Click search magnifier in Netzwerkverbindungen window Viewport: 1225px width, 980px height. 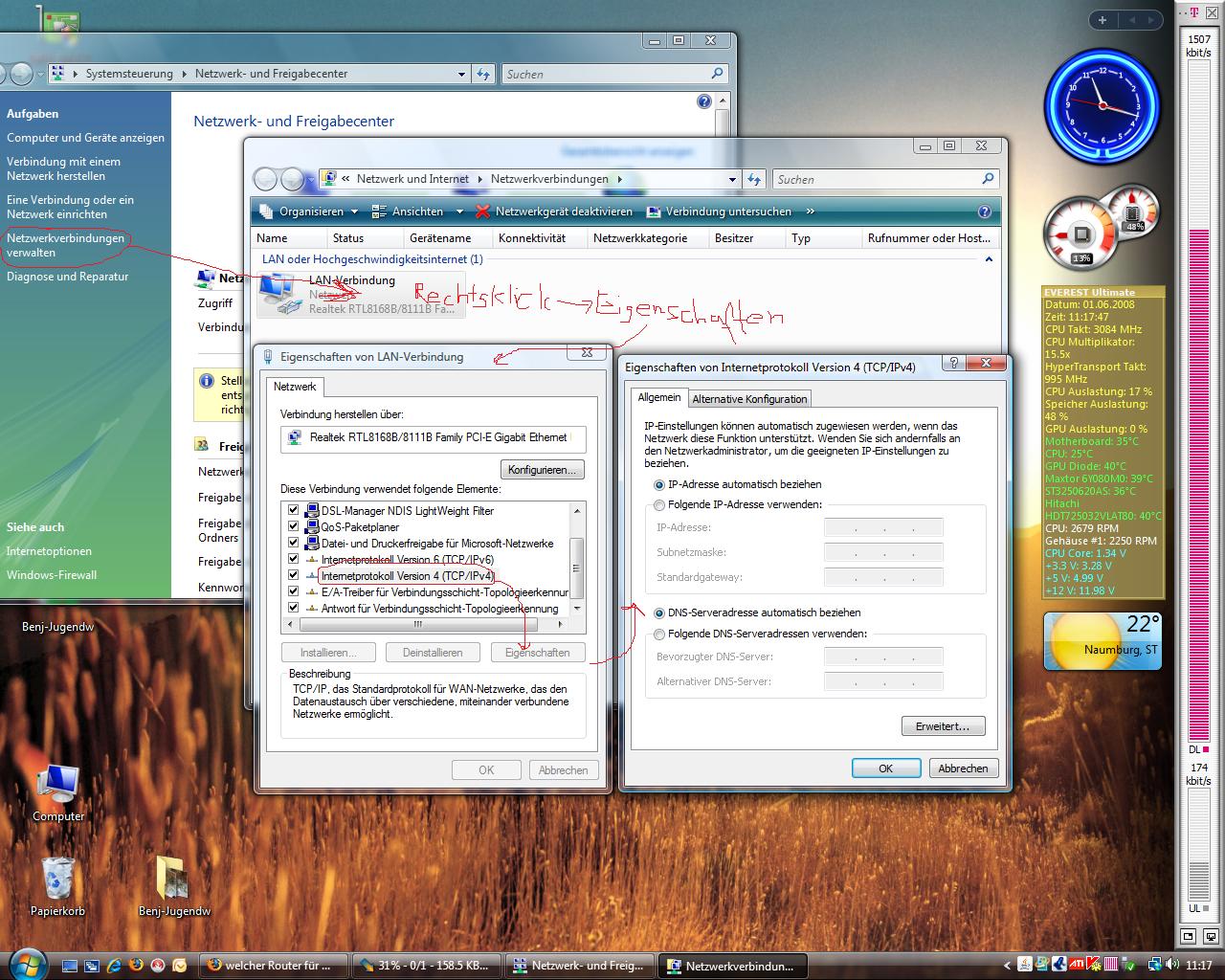989,179
